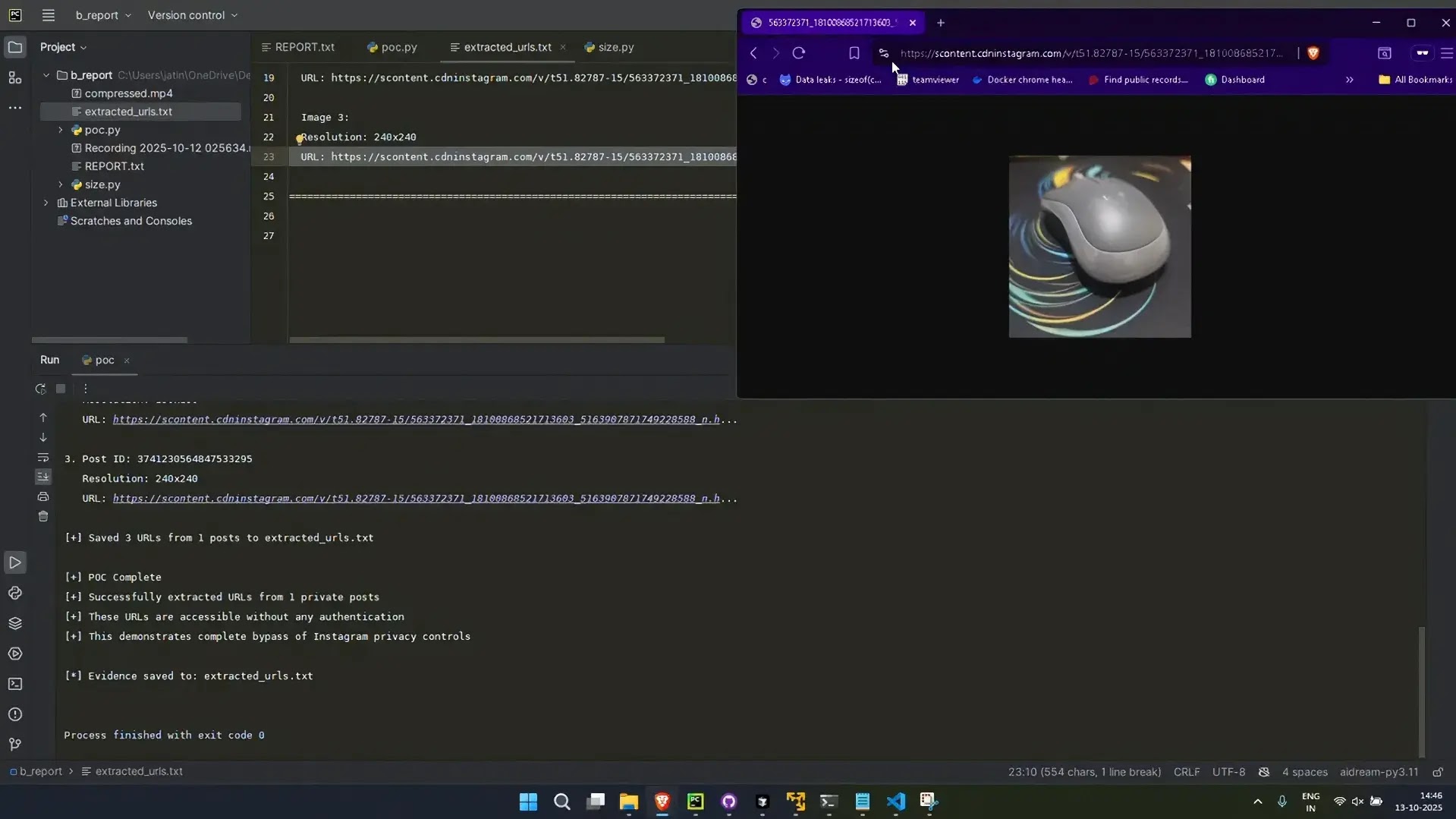Viewport: 1456px width, 819px height.
Task: Clear All output in the Run console
Action: (43, 516)
